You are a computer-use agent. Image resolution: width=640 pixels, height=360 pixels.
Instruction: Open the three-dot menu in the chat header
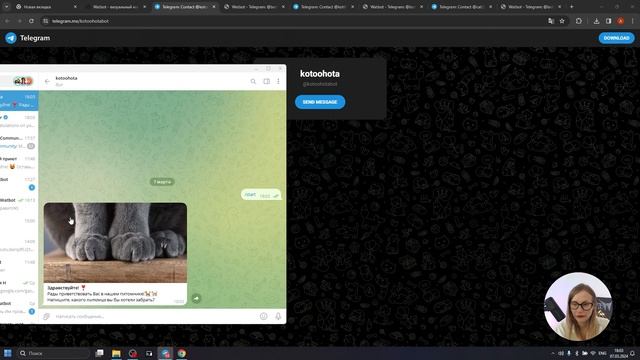[278, 81]
